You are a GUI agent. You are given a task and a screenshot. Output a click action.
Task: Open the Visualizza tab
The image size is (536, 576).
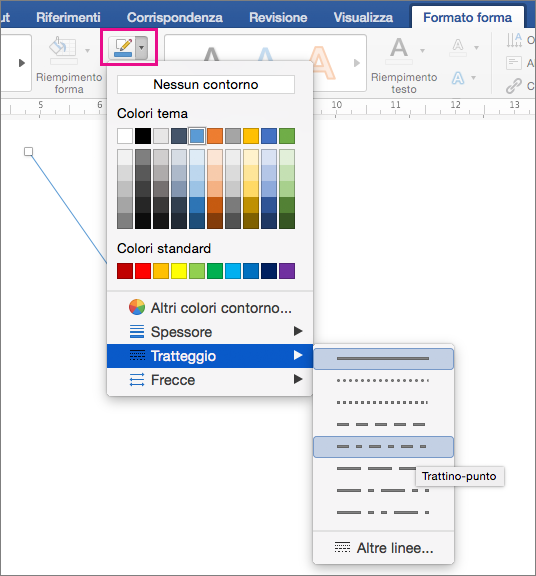click(x=363, y=17)
